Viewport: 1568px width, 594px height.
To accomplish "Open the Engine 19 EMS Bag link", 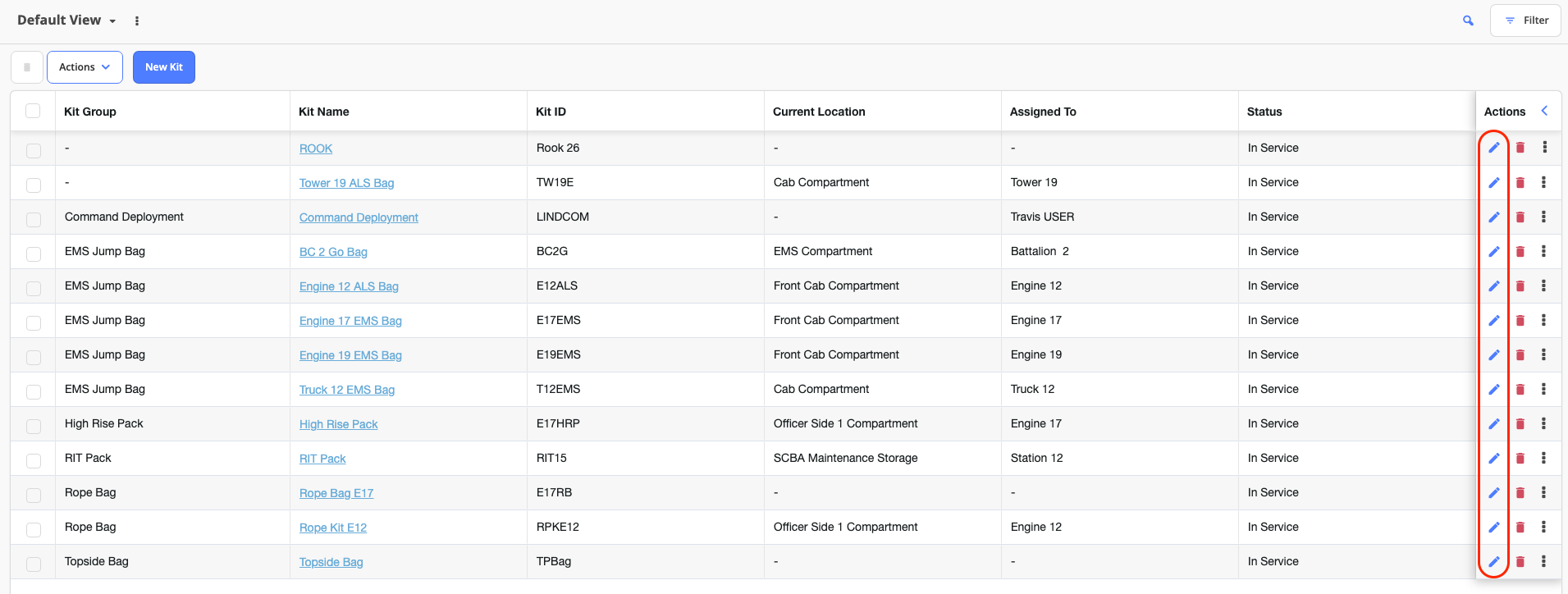I will (x=350, y=355).
